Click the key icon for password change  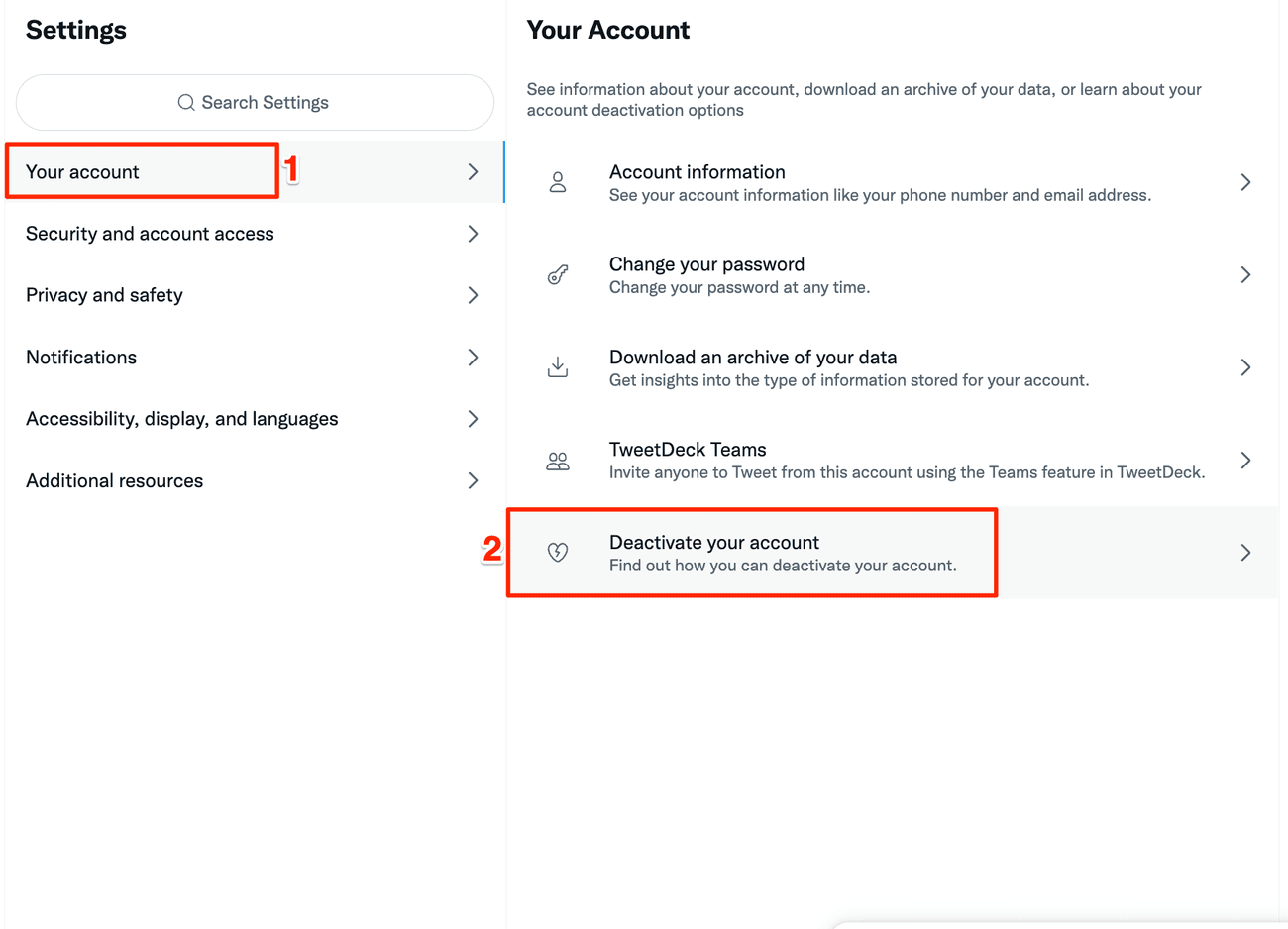pos(558,275)
